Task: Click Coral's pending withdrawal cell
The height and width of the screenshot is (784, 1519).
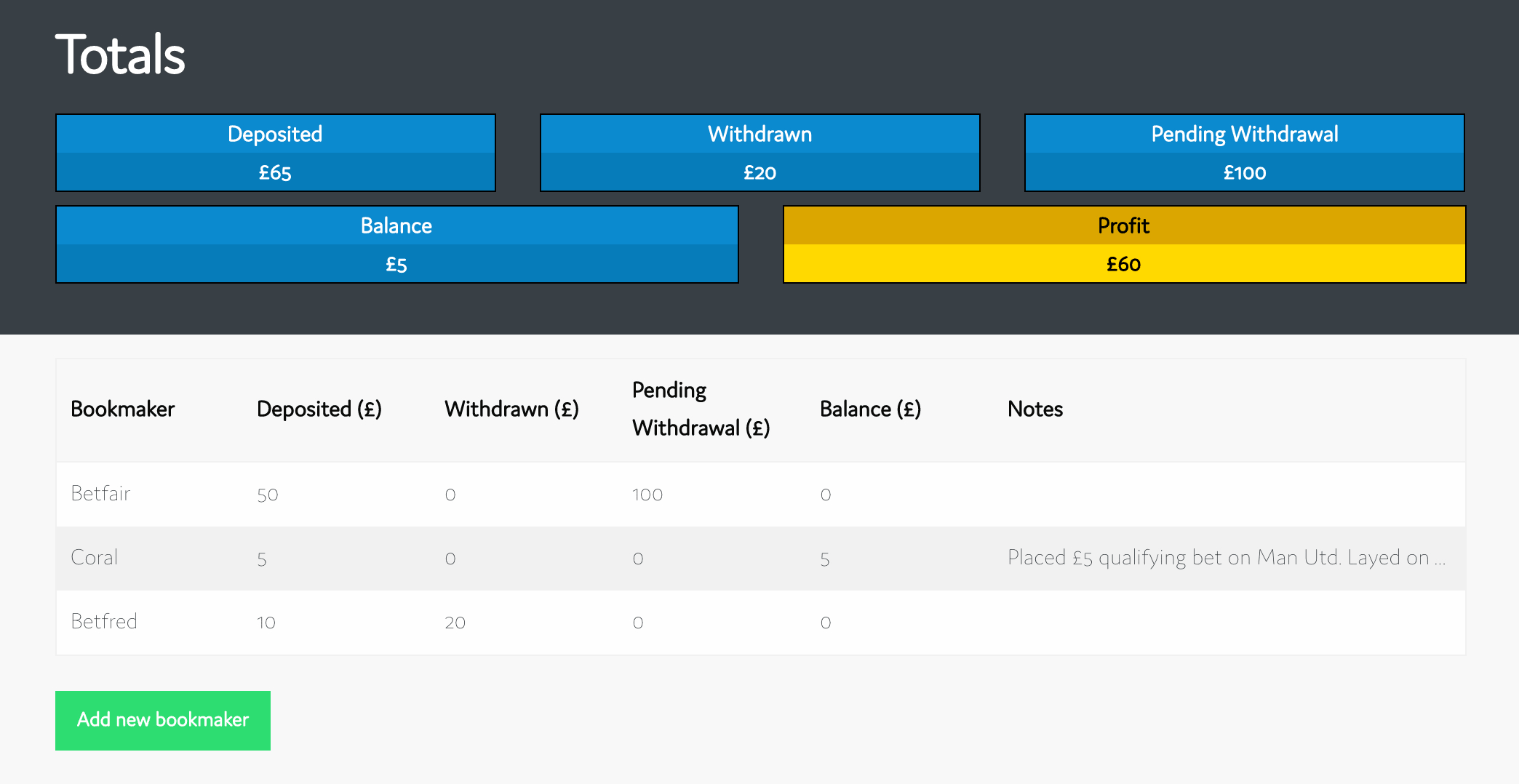Action: [638, 559]
